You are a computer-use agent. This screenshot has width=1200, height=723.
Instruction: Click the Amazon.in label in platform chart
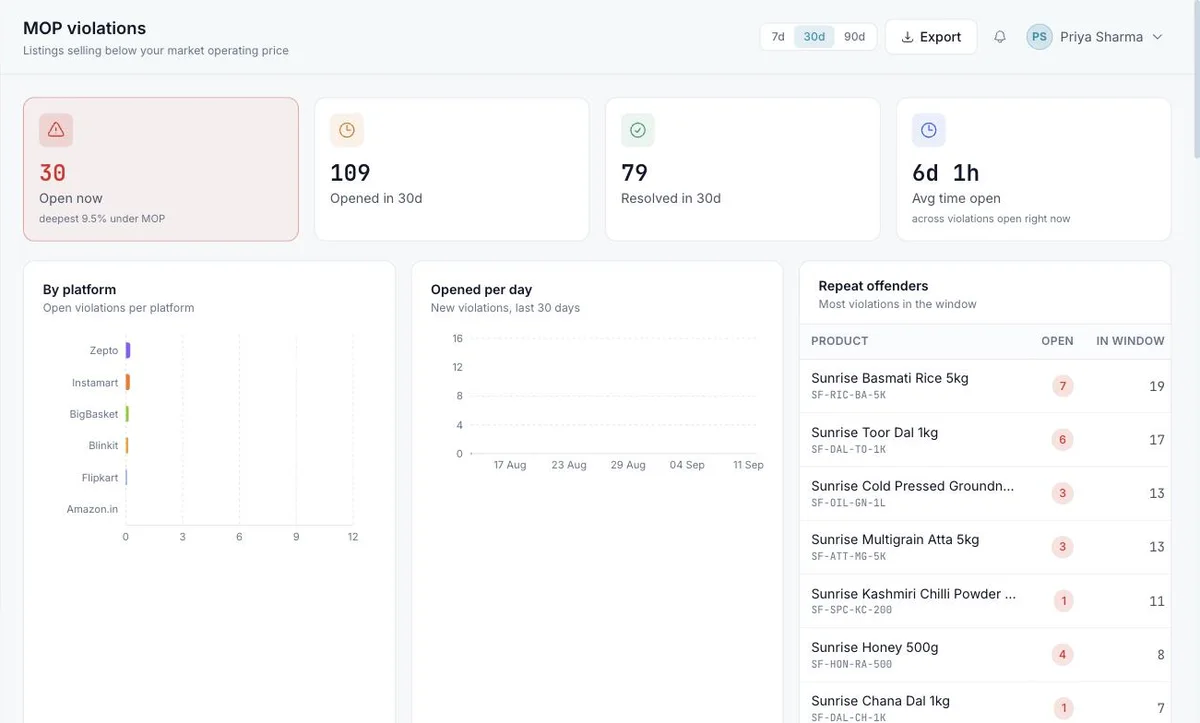coord(92,509)
